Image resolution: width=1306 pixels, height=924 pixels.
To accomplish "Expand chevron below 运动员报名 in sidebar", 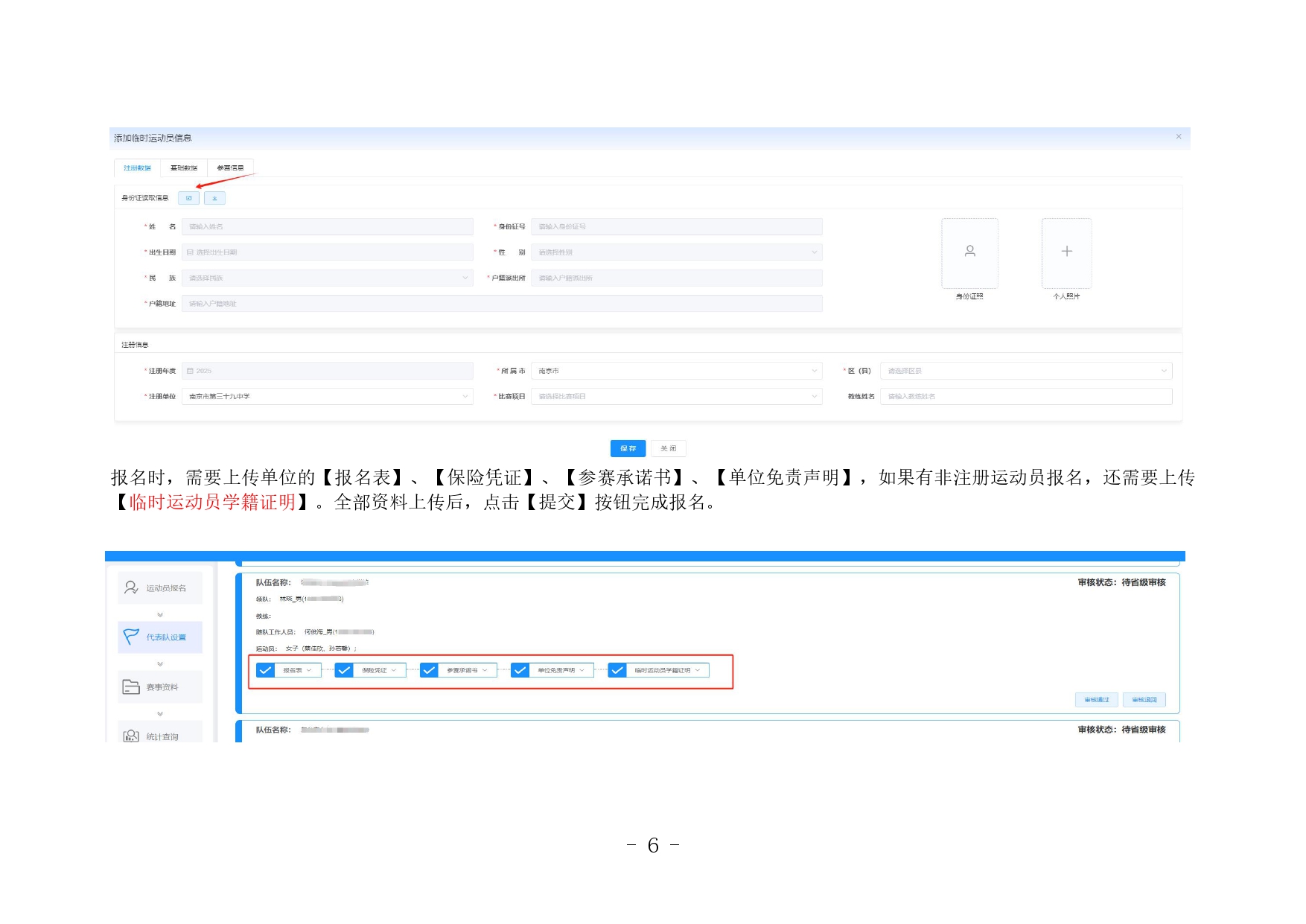I will click(x=160, y=615).
